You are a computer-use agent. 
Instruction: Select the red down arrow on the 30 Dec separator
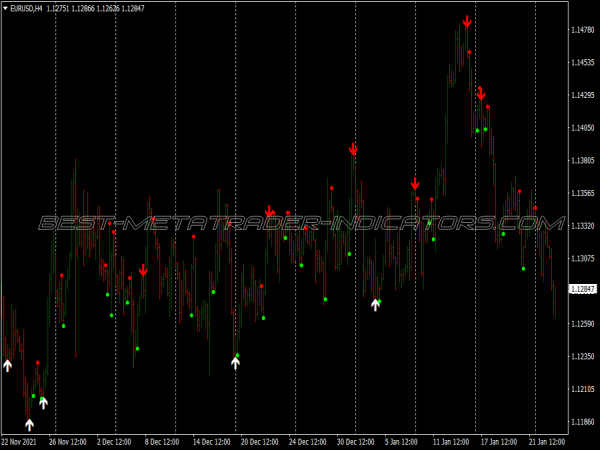(353, 149)
